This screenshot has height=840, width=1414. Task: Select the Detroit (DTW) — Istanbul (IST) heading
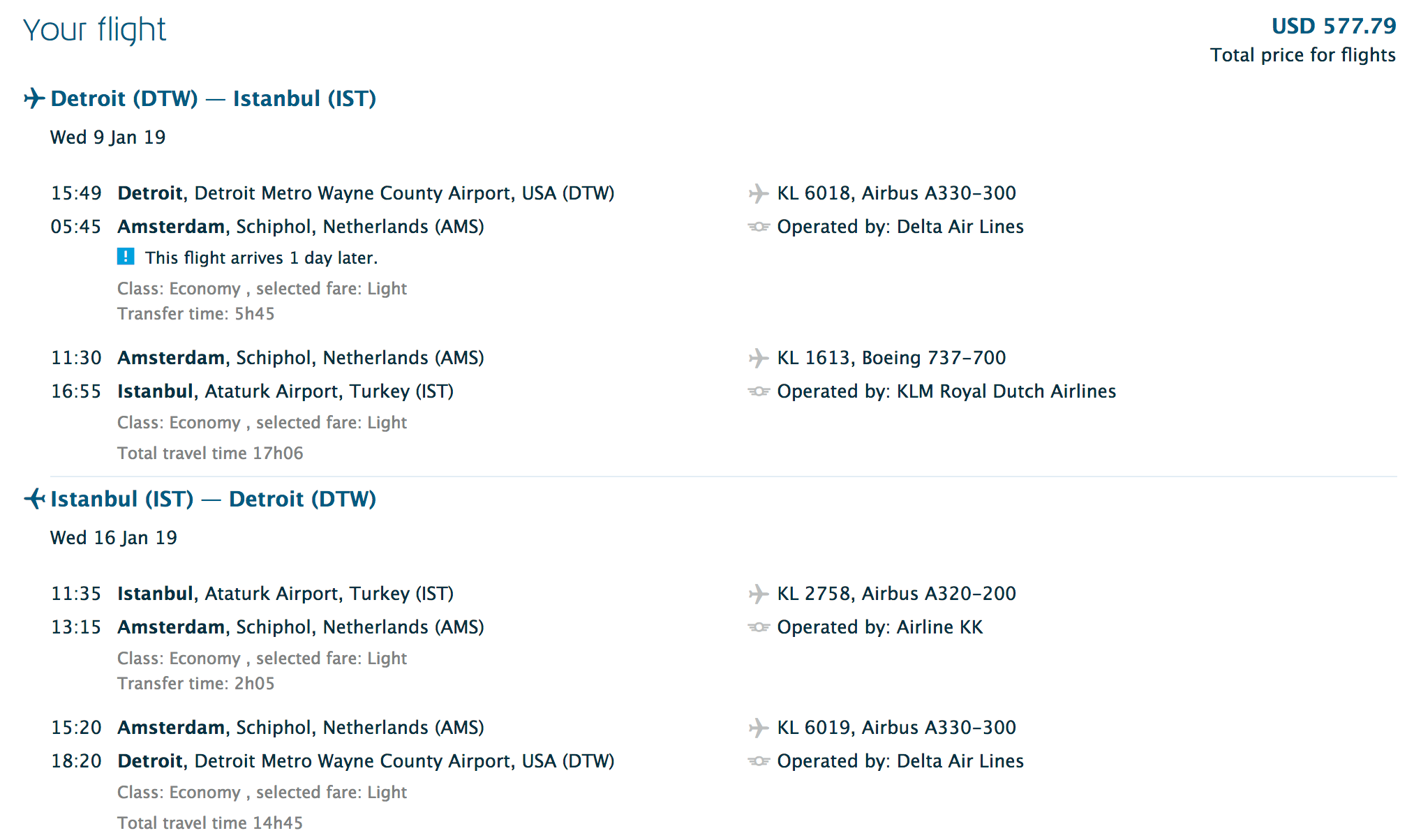tap(214, 98)
